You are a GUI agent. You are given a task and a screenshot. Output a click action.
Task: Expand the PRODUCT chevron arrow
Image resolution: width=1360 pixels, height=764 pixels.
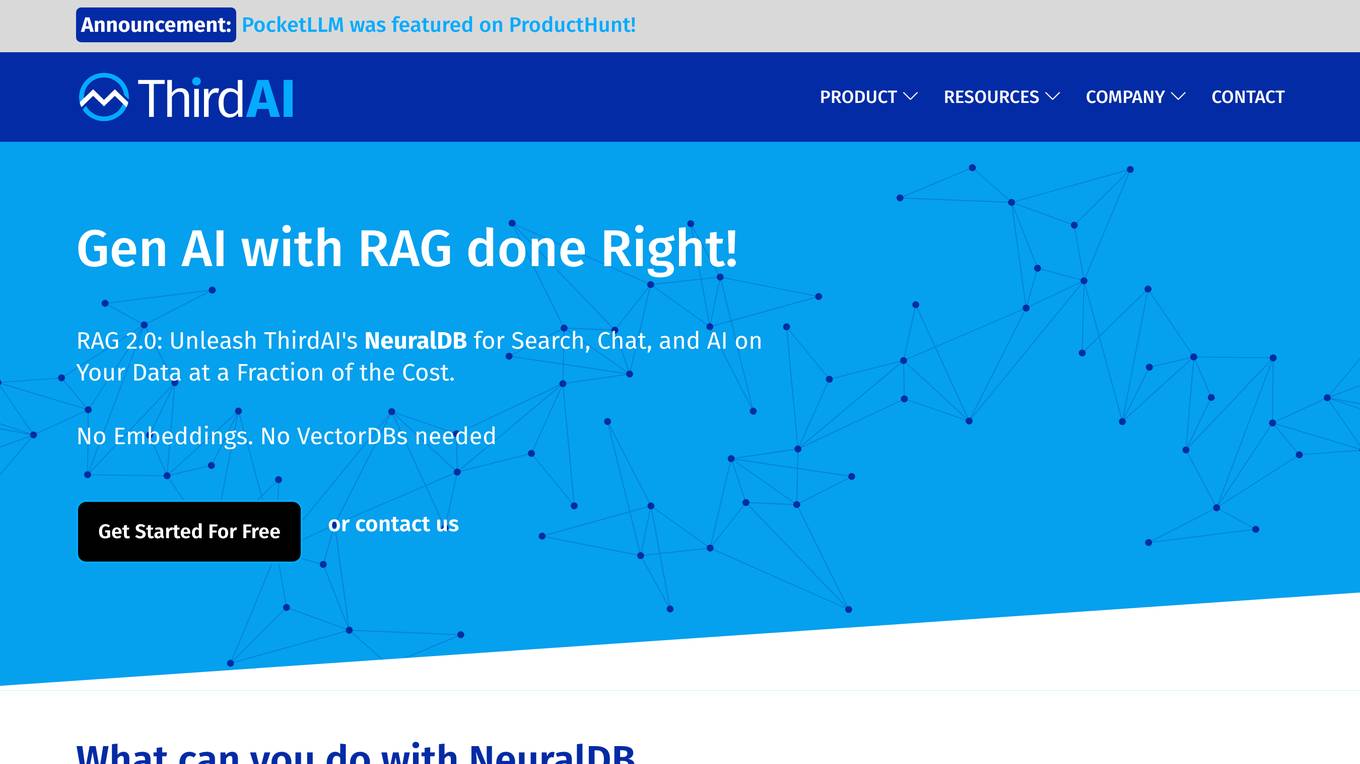910,97
